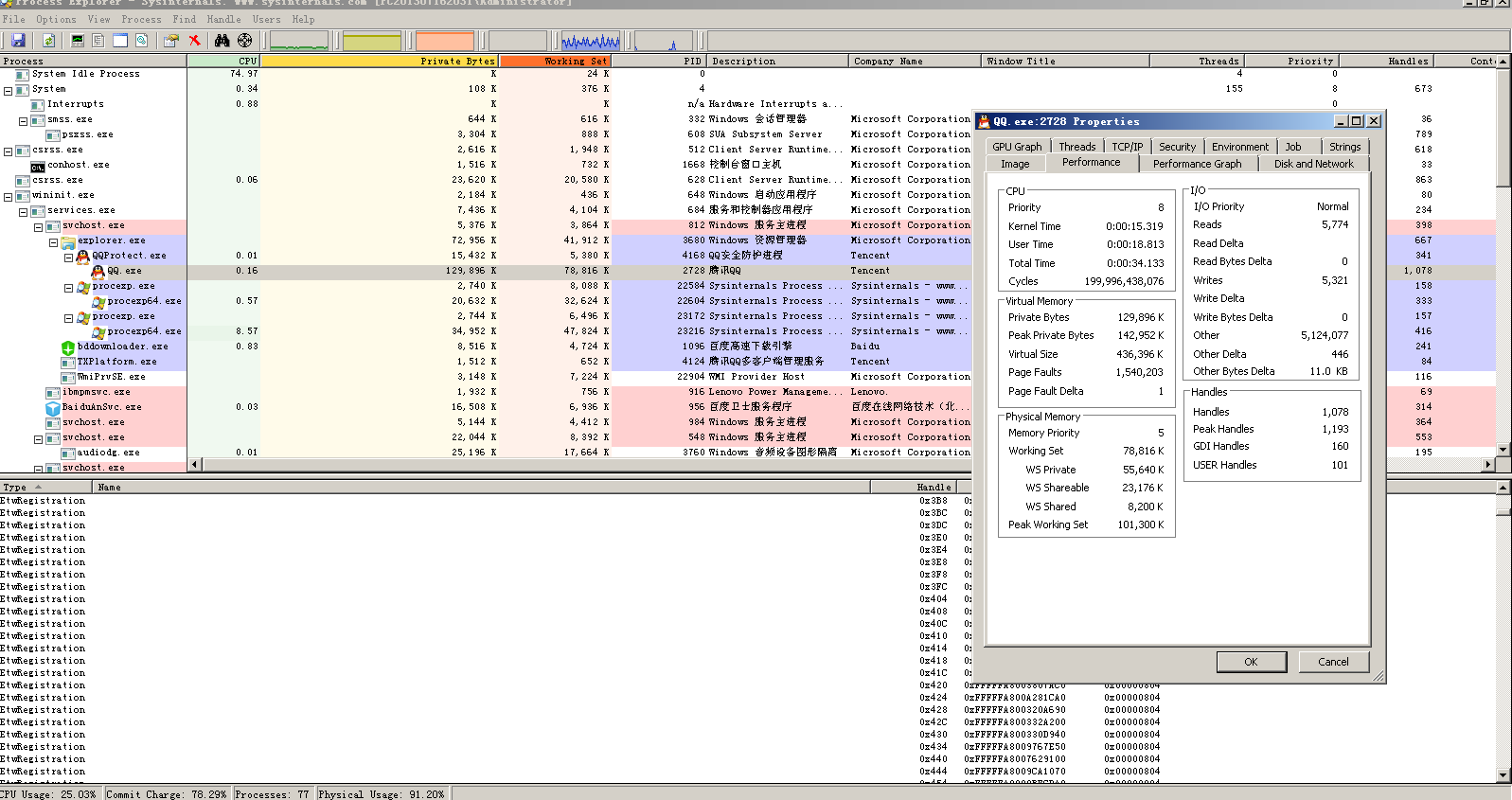The width and height of the screenshot is (1512, 800).
Task: Click the yellow Commit history mini graph
Action: 372,41
